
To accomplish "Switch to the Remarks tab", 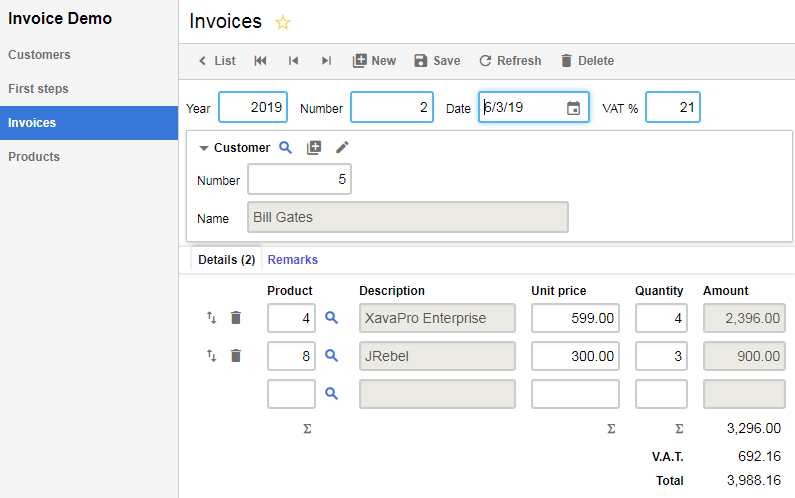I will [292, 260].
